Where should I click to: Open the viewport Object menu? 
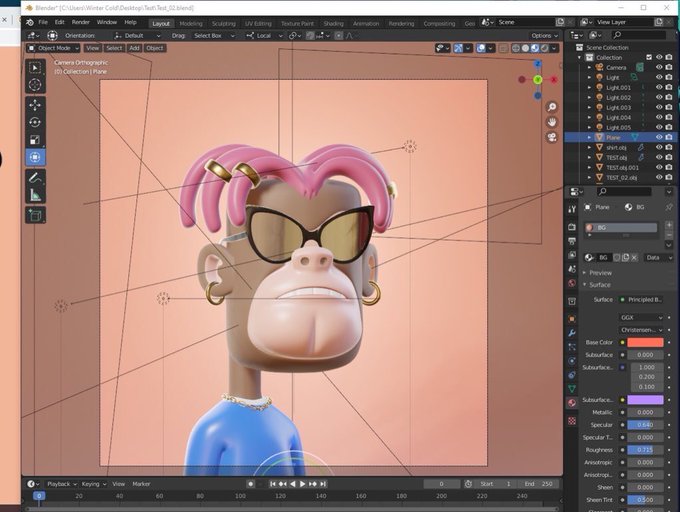coord(155,48)
